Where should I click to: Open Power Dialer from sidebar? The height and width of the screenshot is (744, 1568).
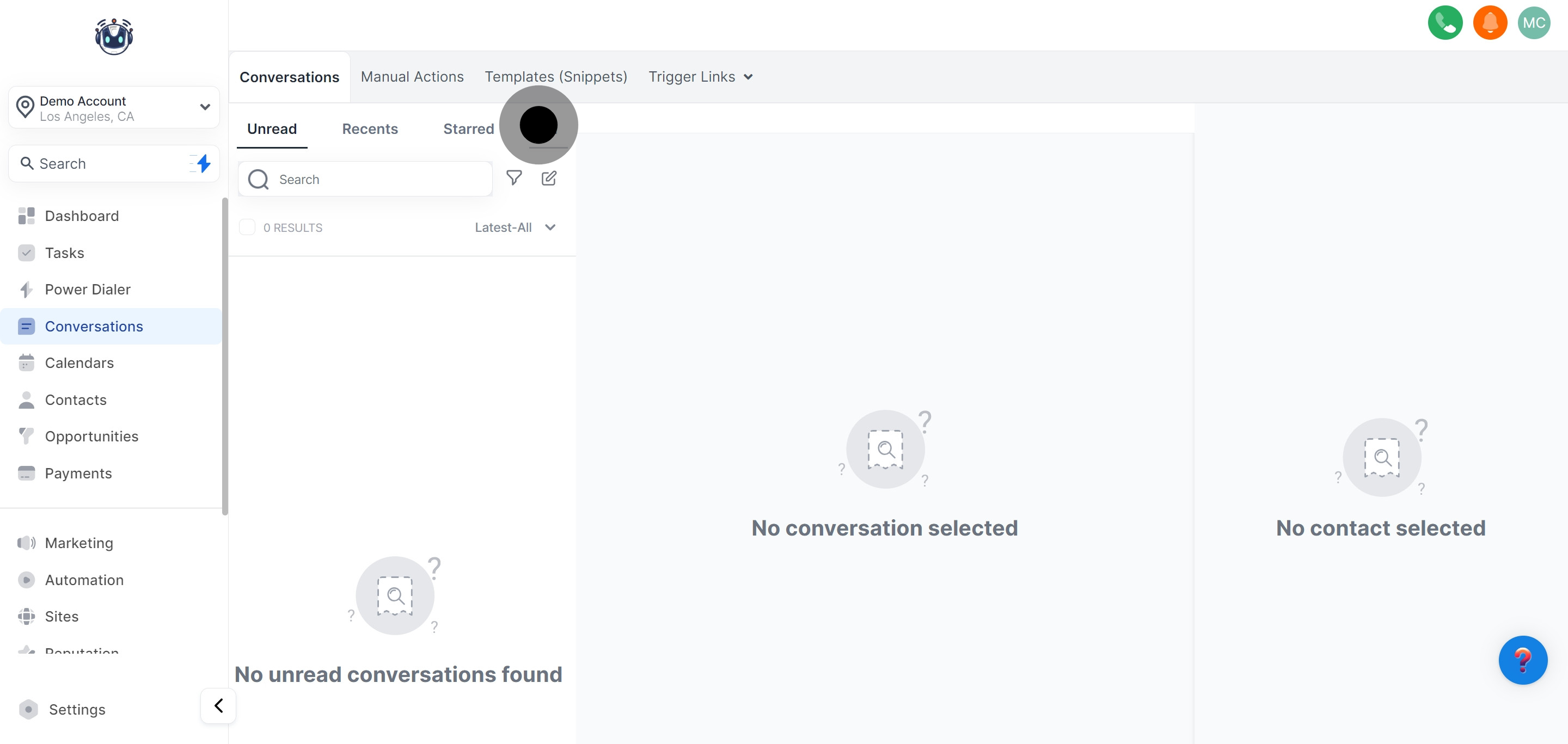pyautogui.click(x=88, y=290)
